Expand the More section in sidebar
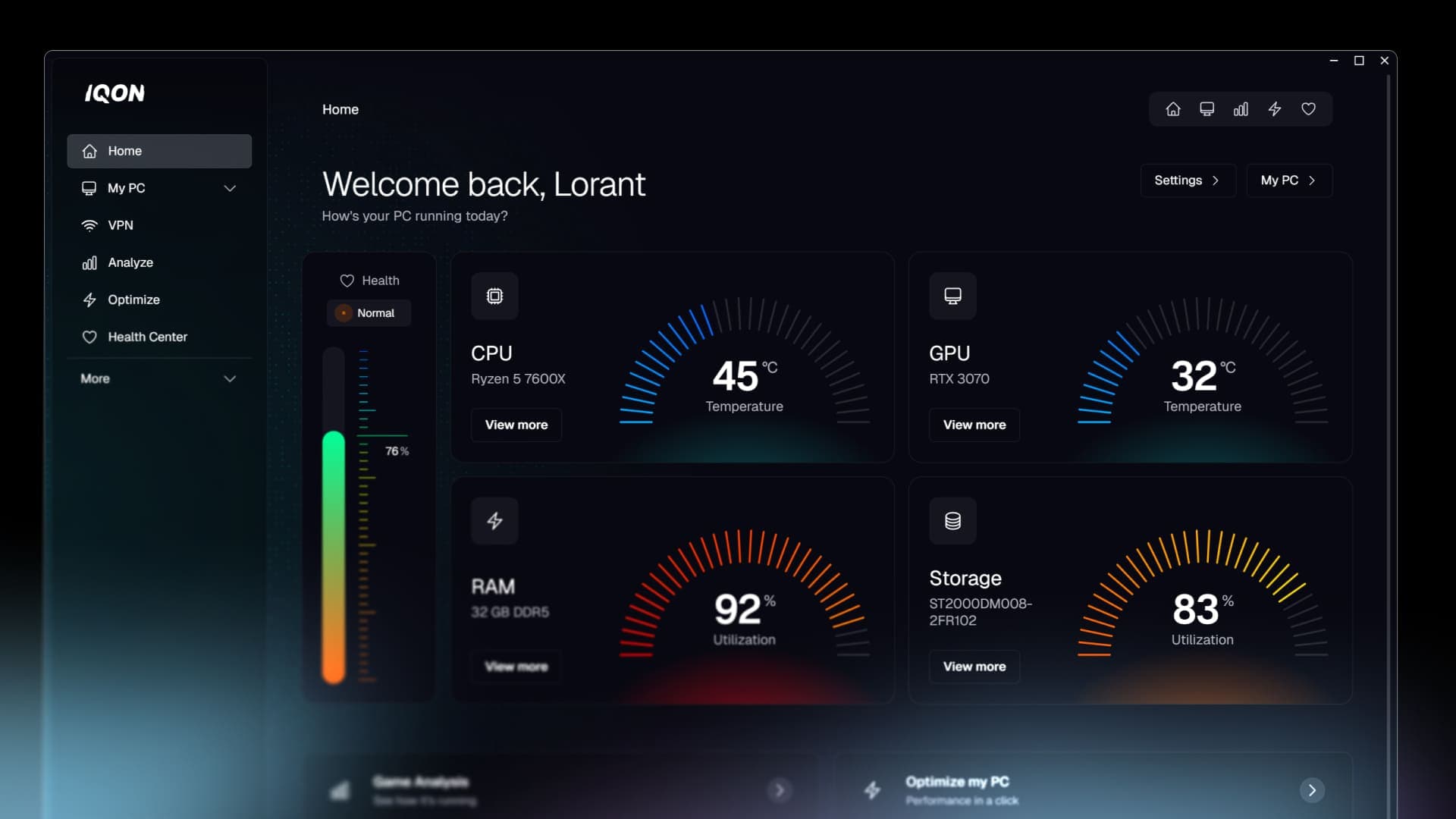Image resolution: width=1456 pixels, height=819 pixels. pos(230,378)
